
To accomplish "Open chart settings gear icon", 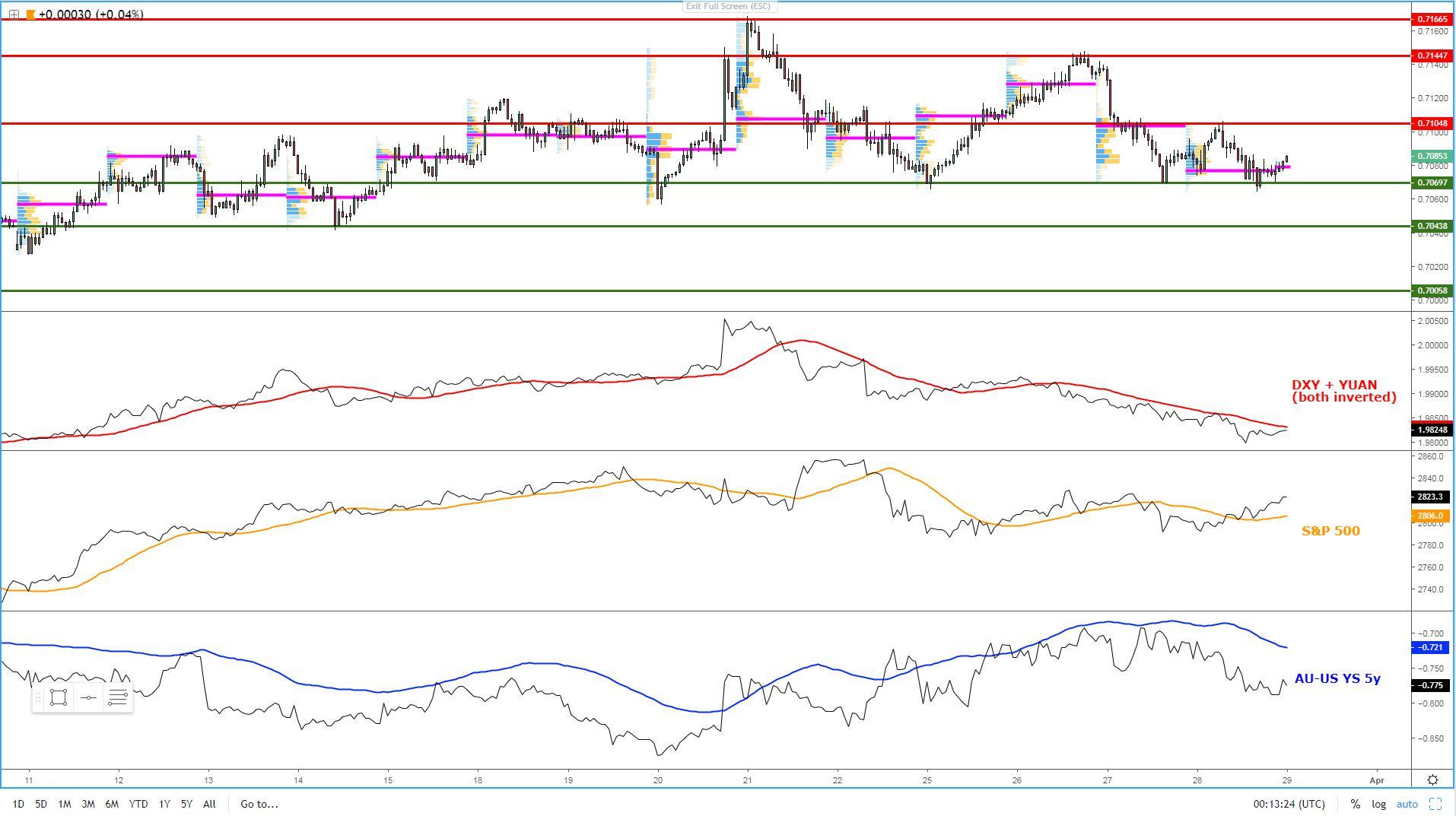I will [1432, 780].
